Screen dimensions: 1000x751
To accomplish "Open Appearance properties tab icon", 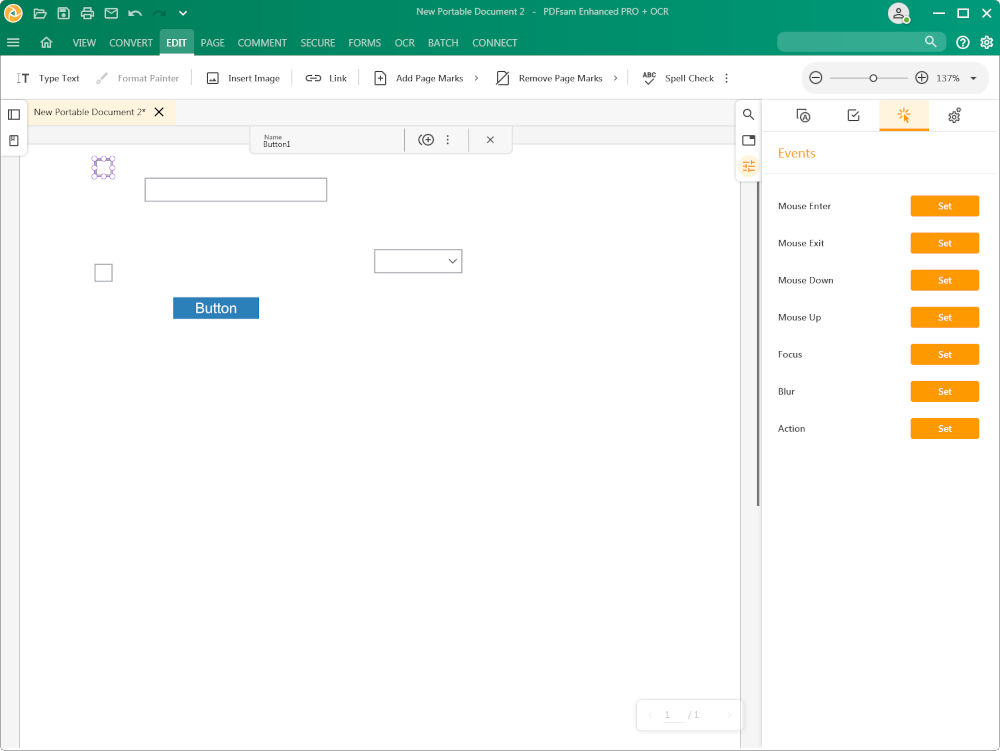I will (x=803, y=115).
